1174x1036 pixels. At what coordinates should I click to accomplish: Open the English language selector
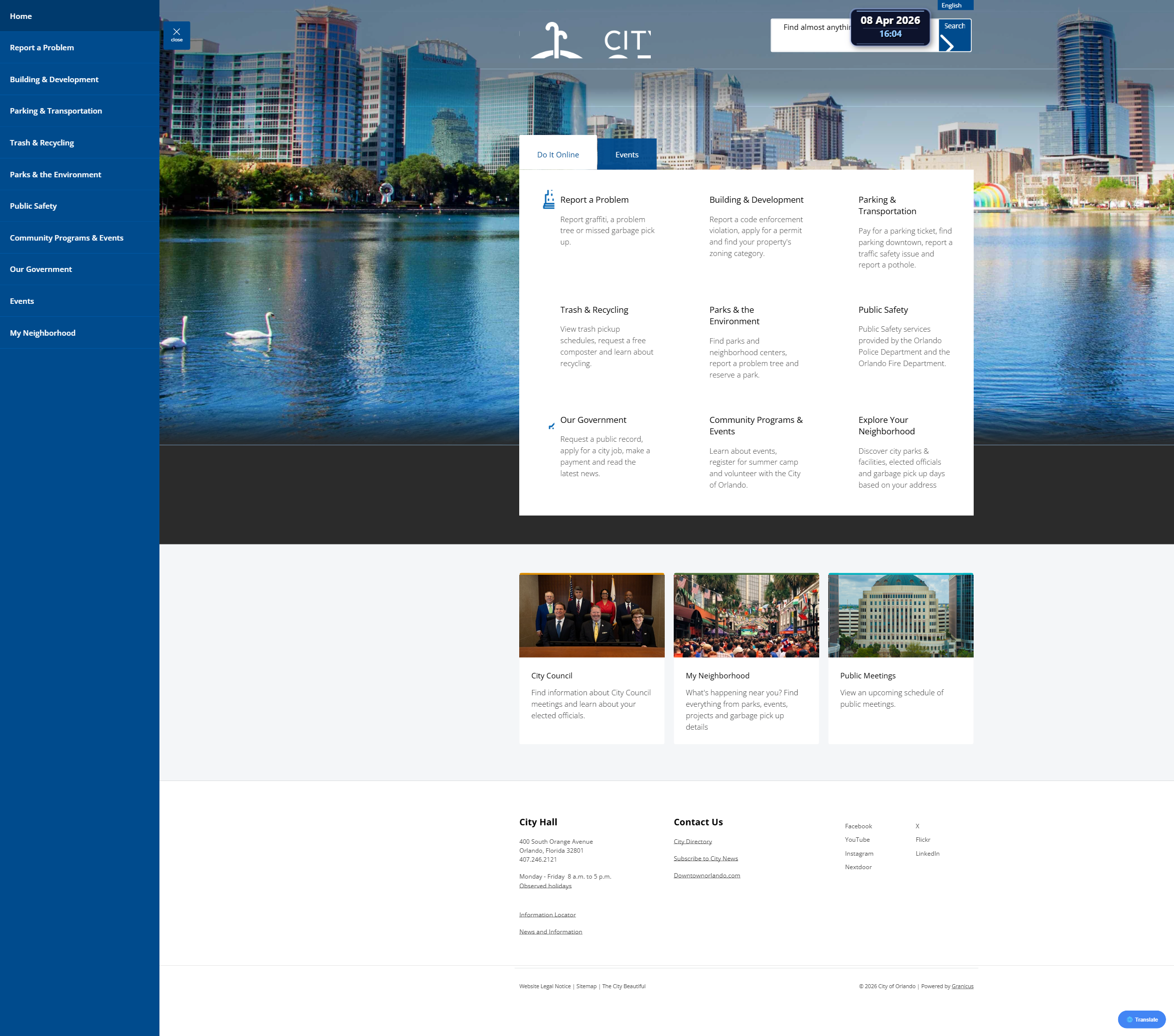[955, 5]
